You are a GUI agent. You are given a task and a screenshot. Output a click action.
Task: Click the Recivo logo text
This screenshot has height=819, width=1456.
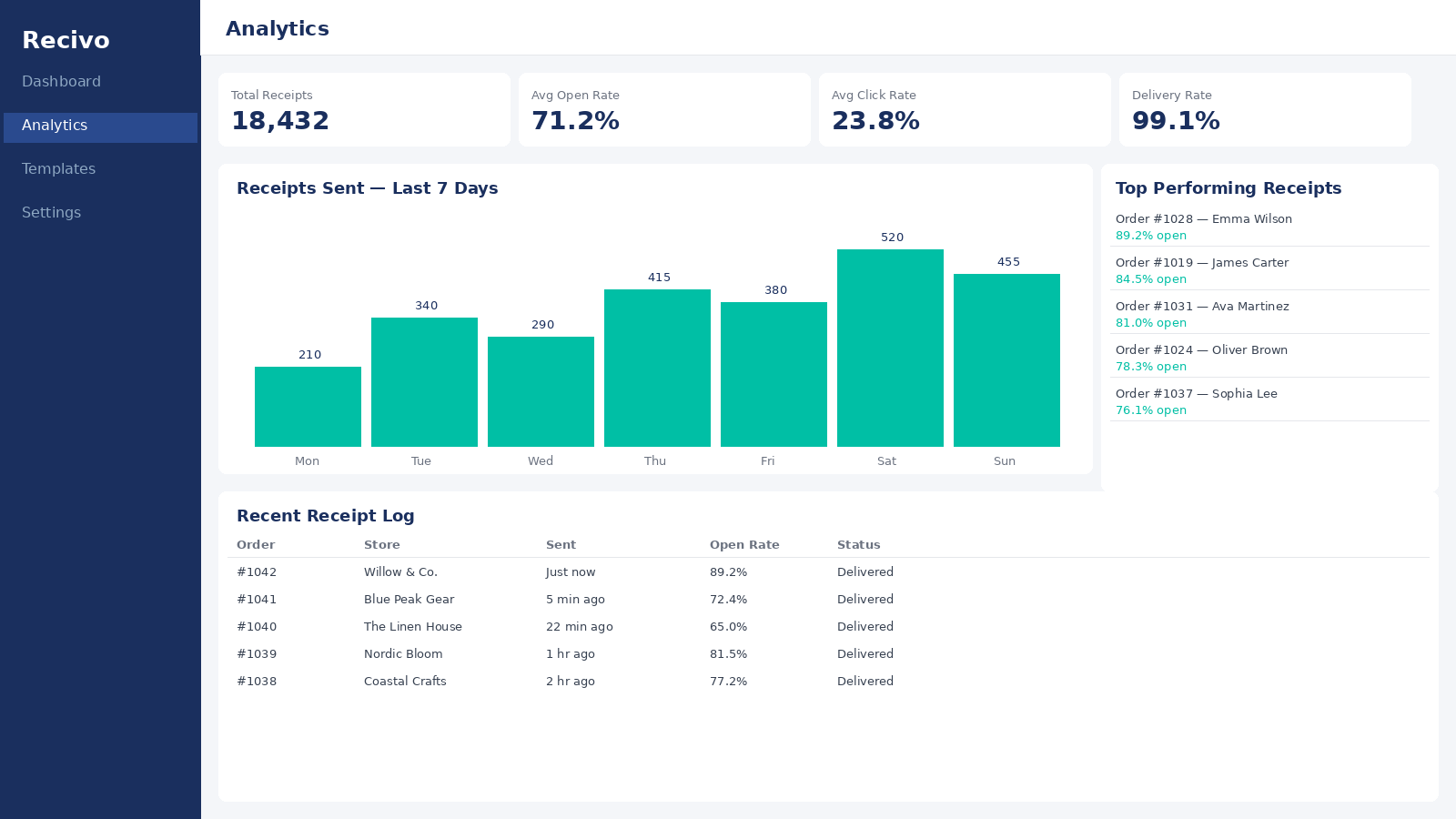[66, 40]
